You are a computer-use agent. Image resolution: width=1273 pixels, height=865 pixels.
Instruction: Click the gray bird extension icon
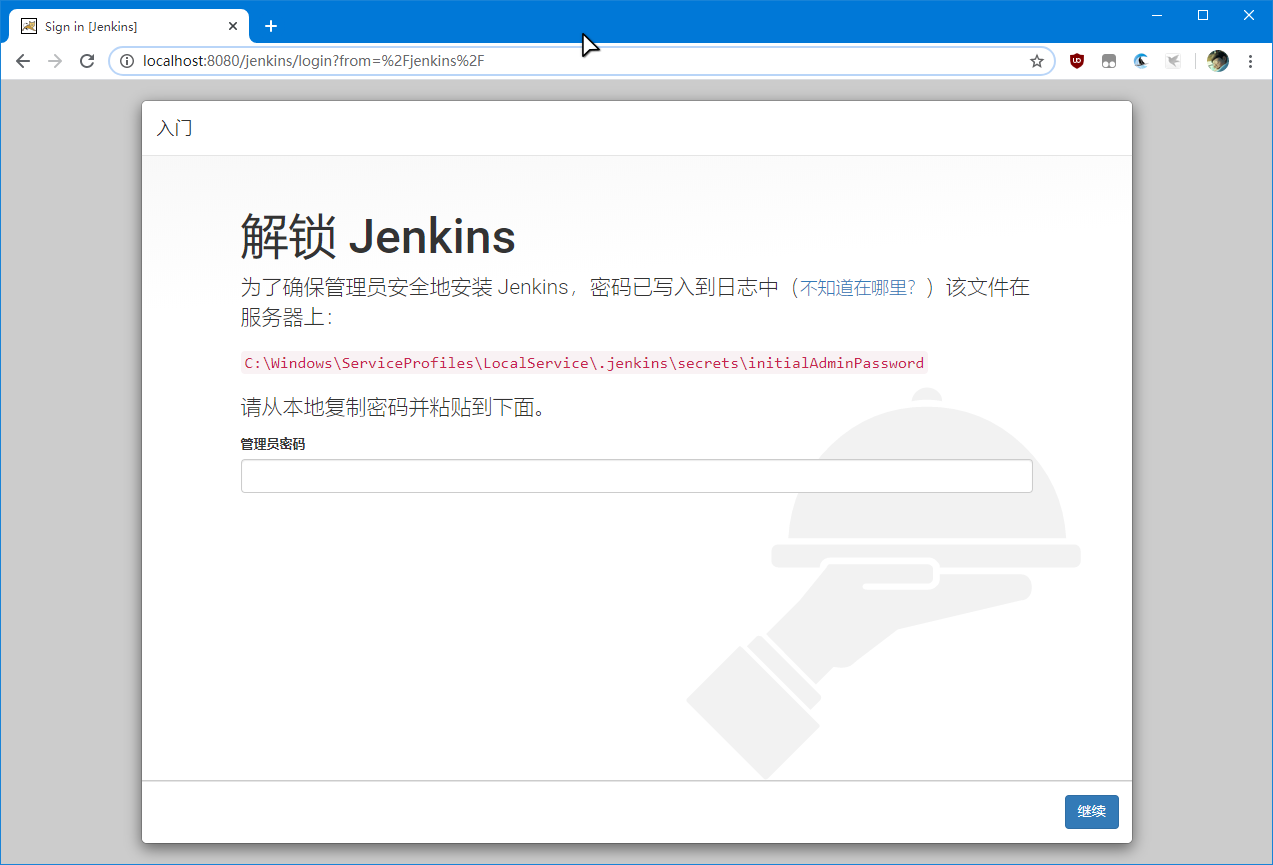pos(1173,61)
